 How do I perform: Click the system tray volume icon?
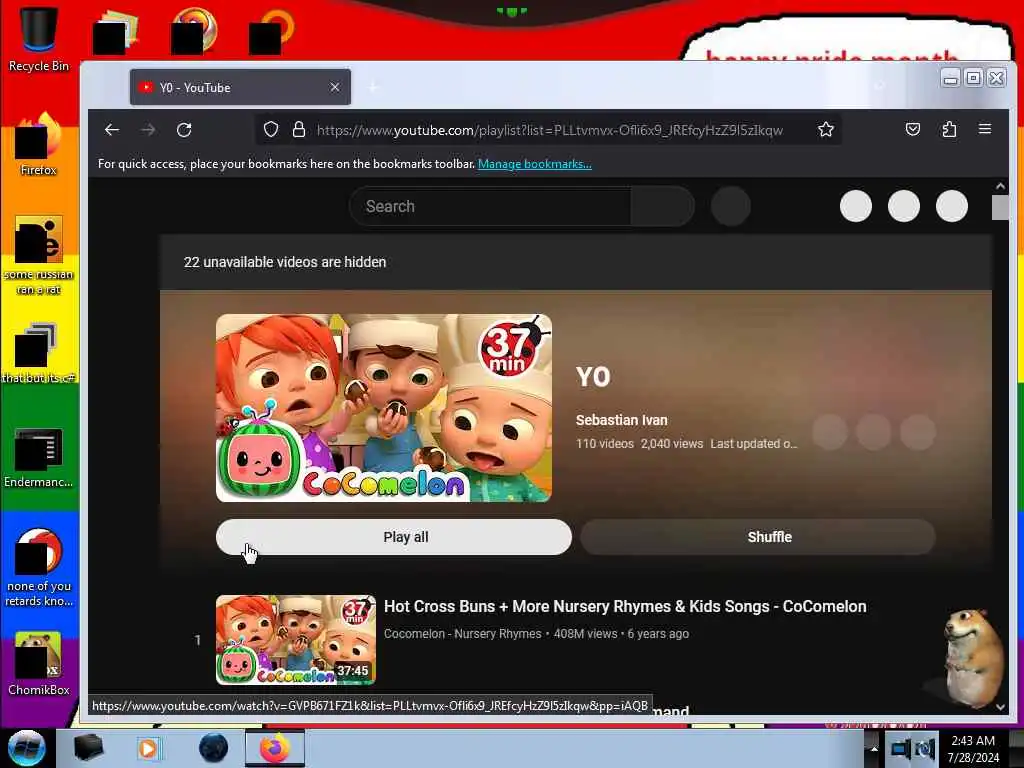[924, 749]
